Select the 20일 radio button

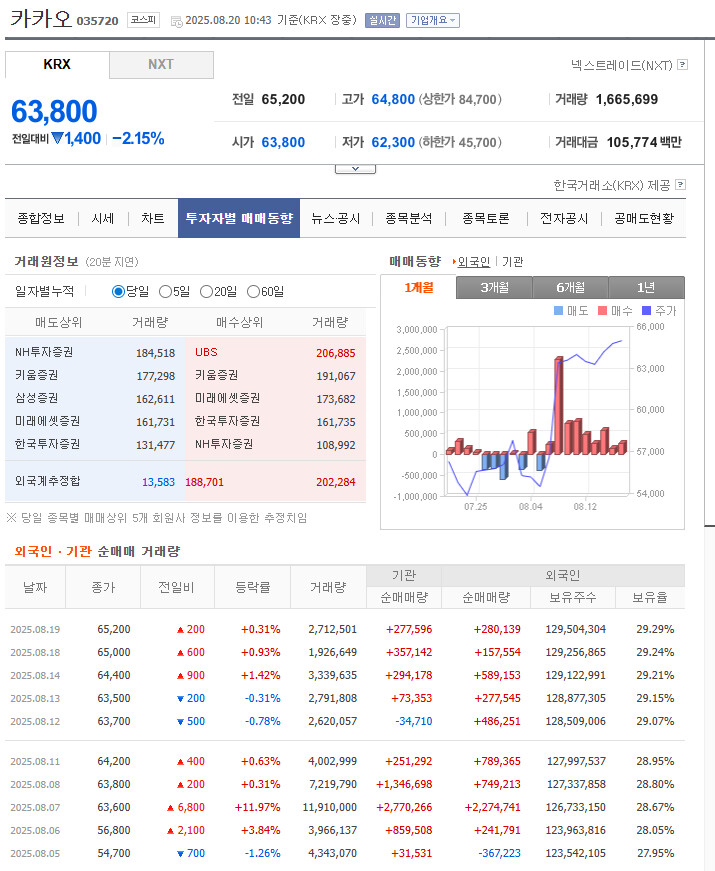click(206, 292)
